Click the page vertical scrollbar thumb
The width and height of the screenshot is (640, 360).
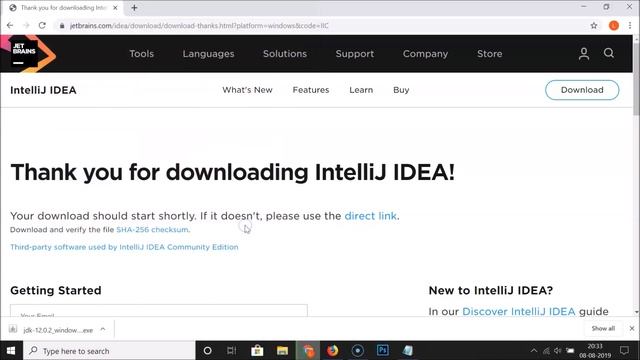(x=636, y=78)
